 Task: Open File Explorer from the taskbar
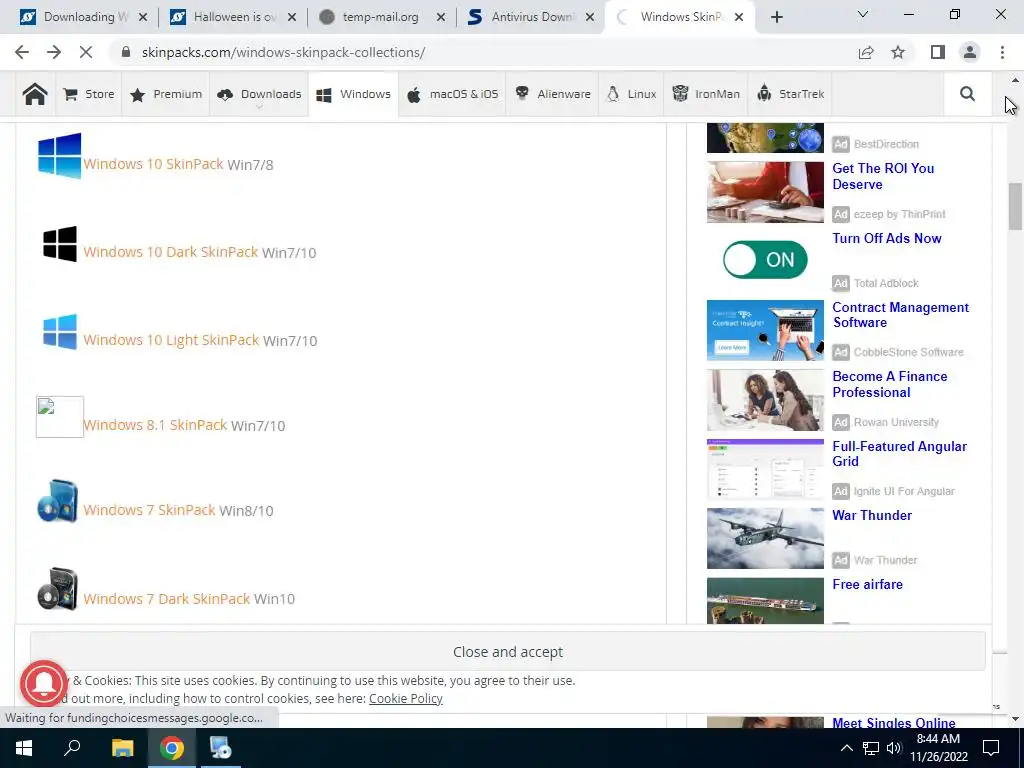pyautogui.click(x=122, y=748)
